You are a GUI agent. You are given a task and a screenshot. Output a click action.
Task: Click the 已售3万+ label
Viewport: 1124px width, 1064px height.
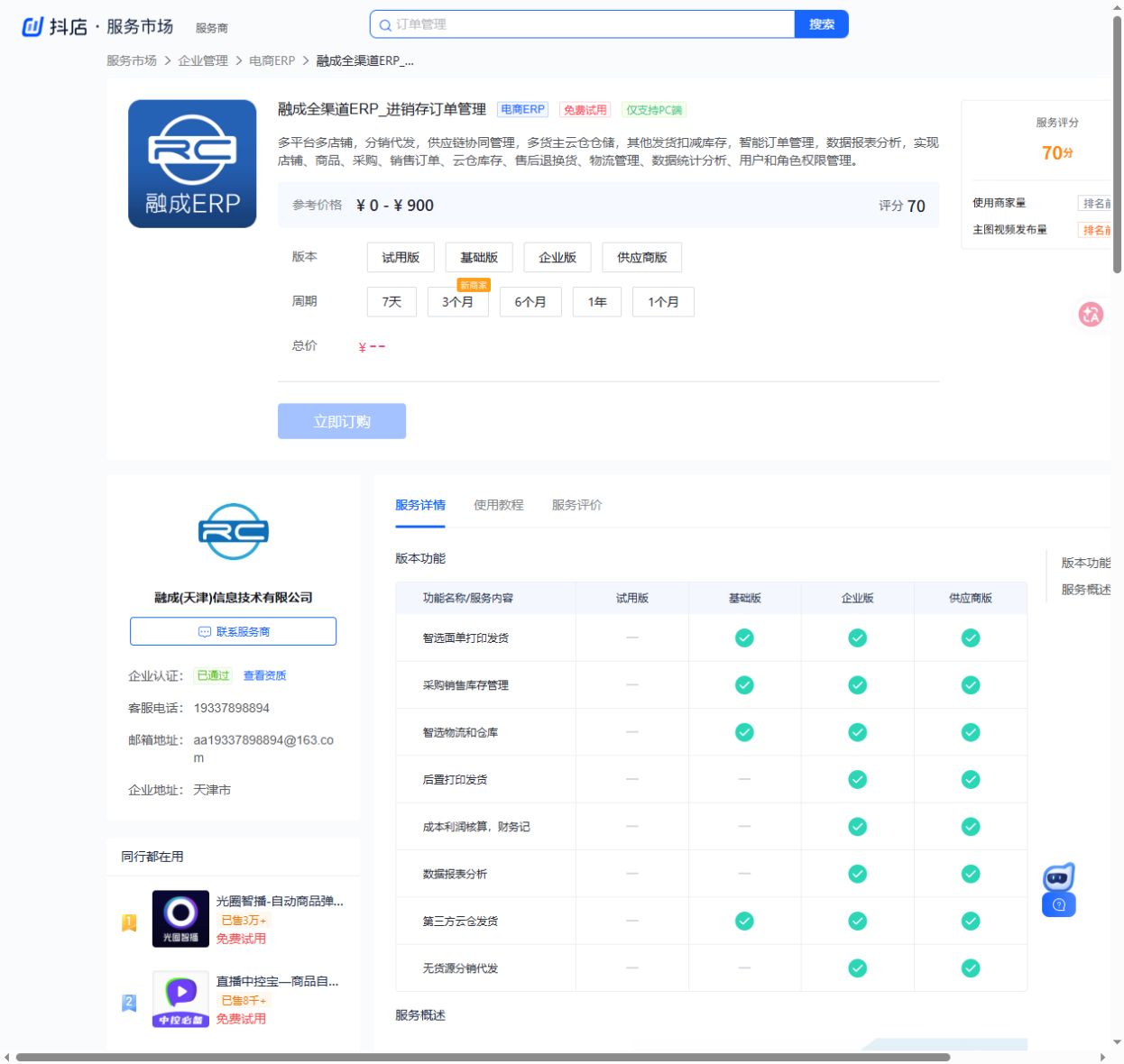coord(244,921)
